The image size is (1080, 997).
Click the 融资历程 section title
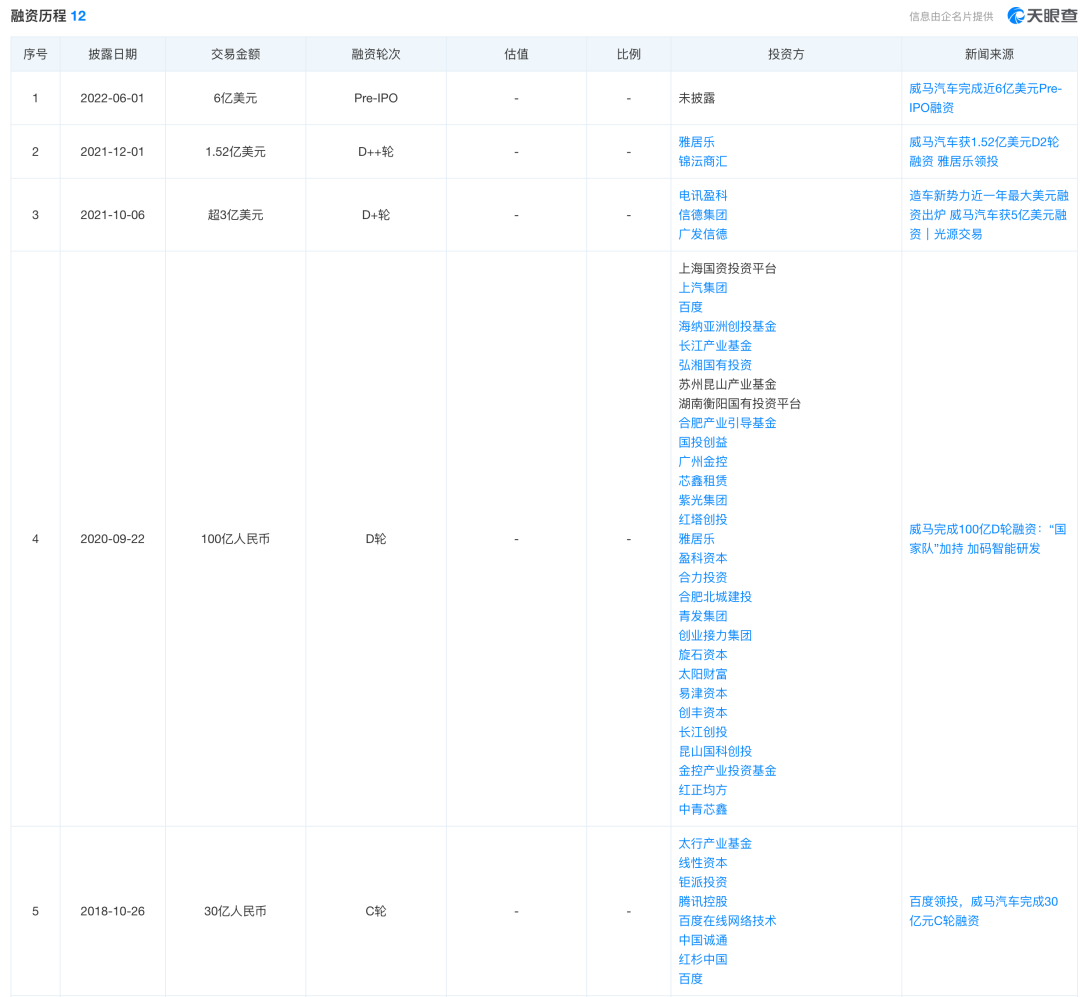click(39, 16)
